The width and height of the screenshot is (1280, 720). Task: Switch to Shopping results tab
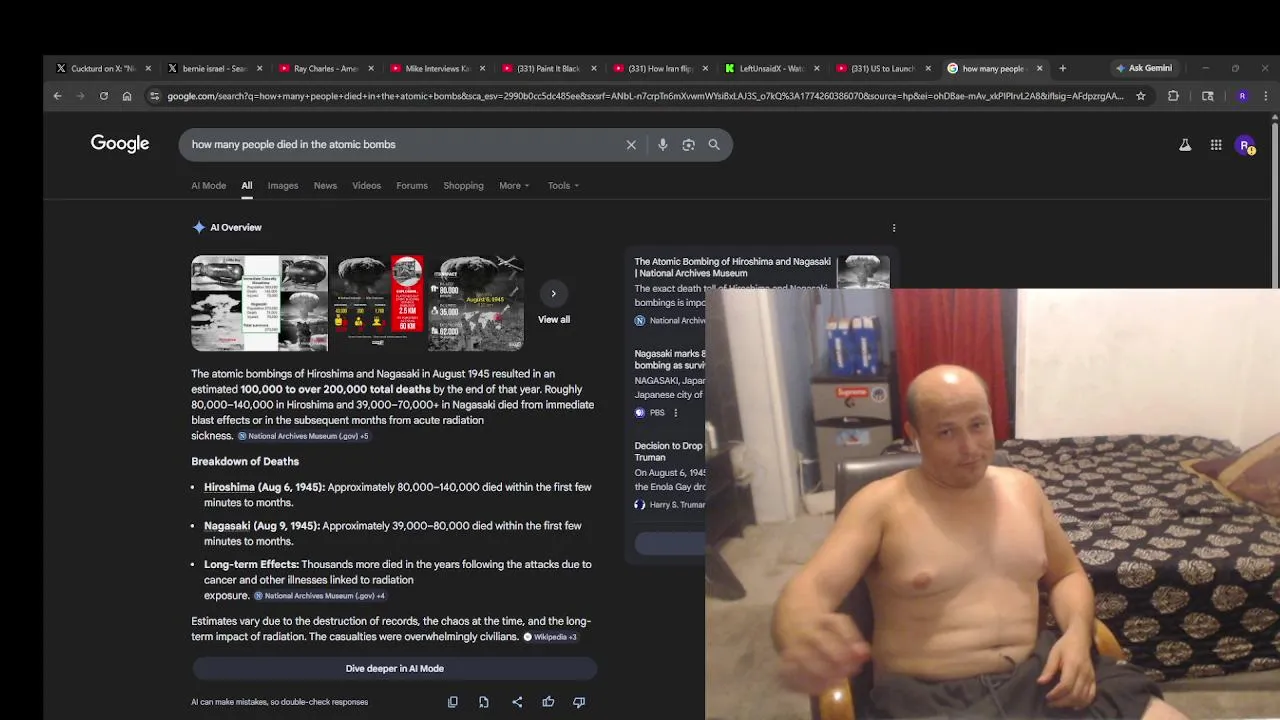pos(463,186)
